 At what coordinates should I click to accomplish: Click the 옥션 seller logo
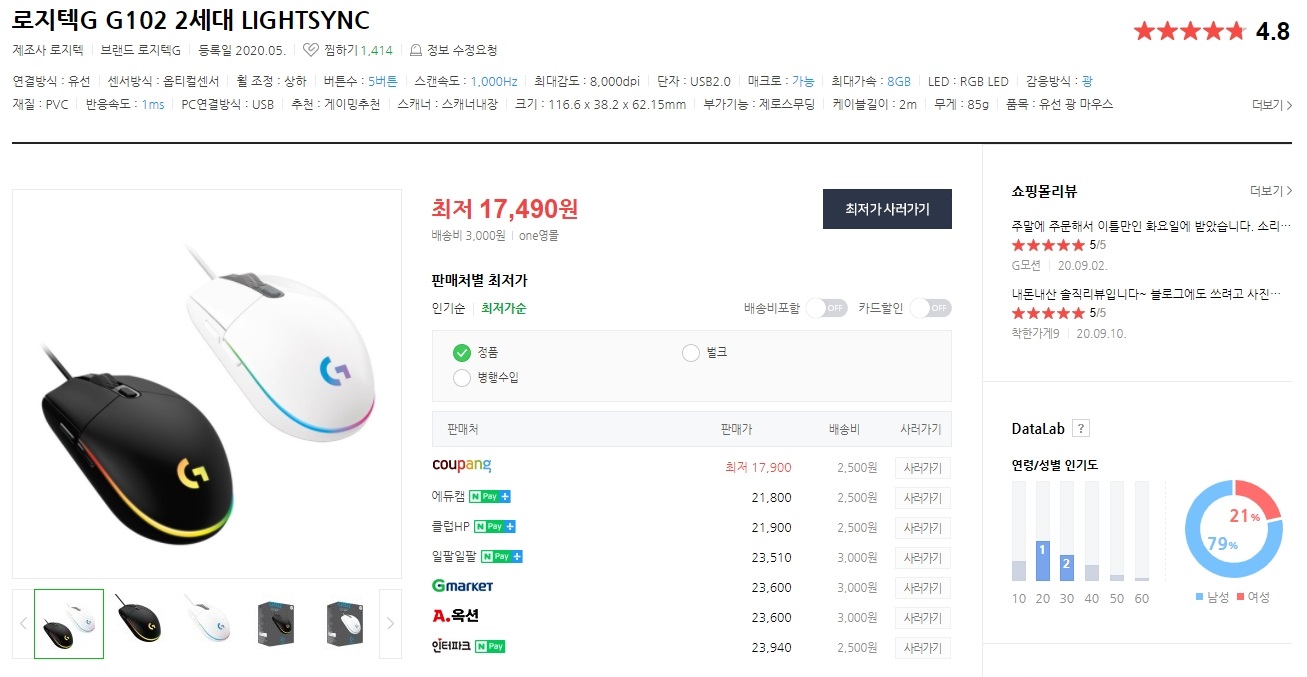point(455,616)
